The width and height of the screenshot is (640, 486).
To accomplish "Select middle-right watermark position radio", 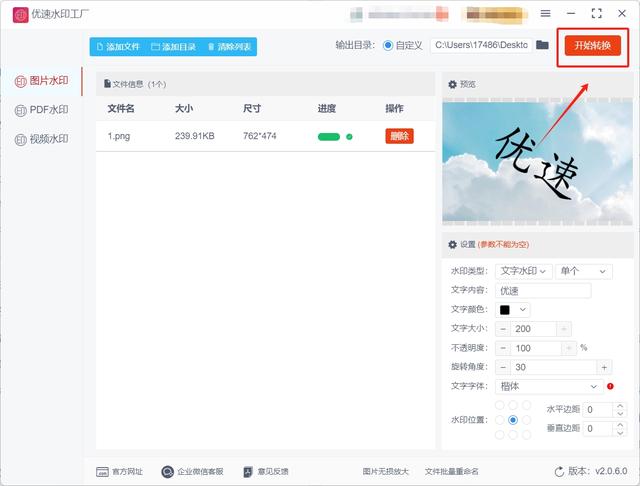I will click(527, 420).
